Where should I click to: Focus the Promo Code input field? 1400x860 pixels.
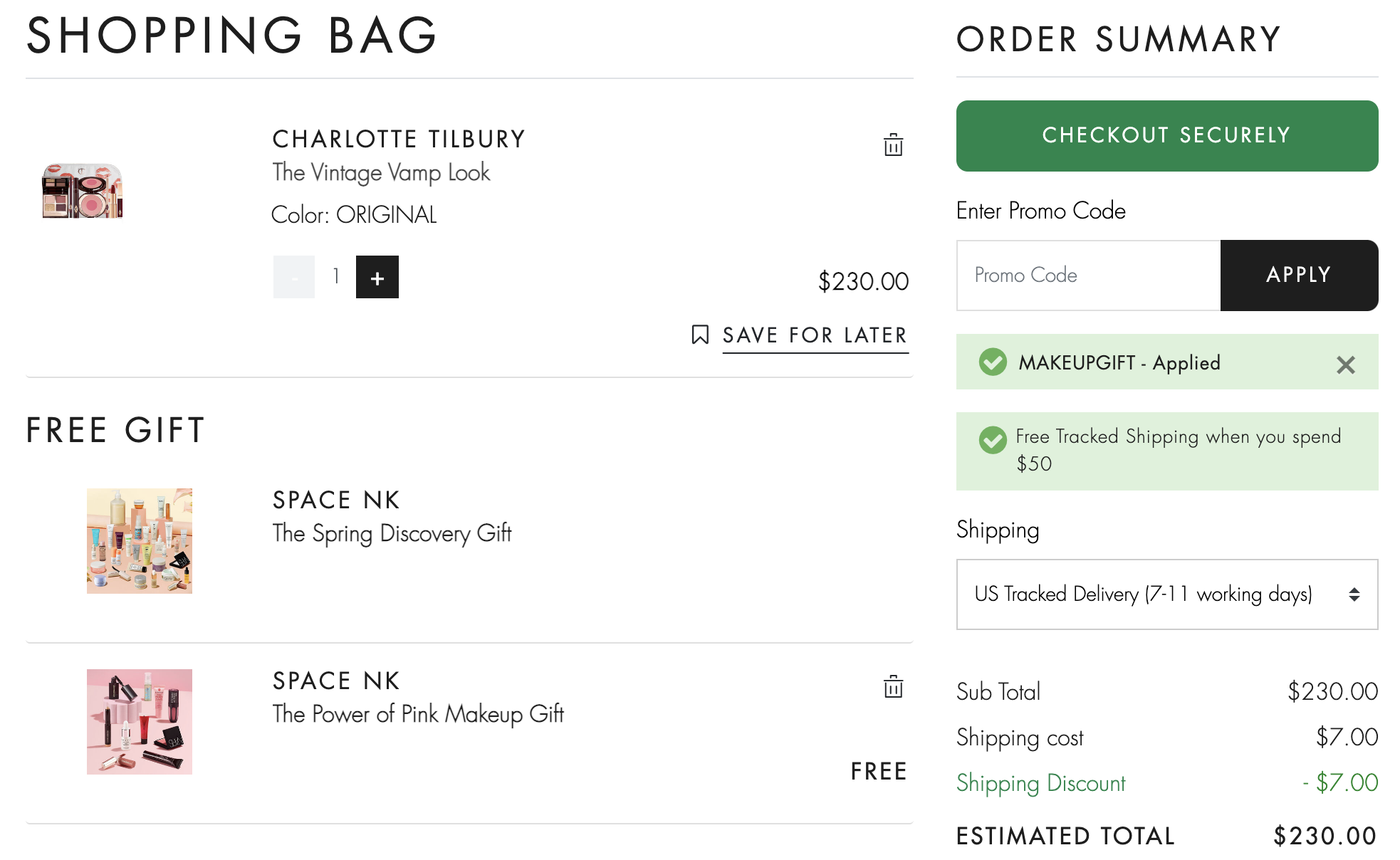[1088, 276]
